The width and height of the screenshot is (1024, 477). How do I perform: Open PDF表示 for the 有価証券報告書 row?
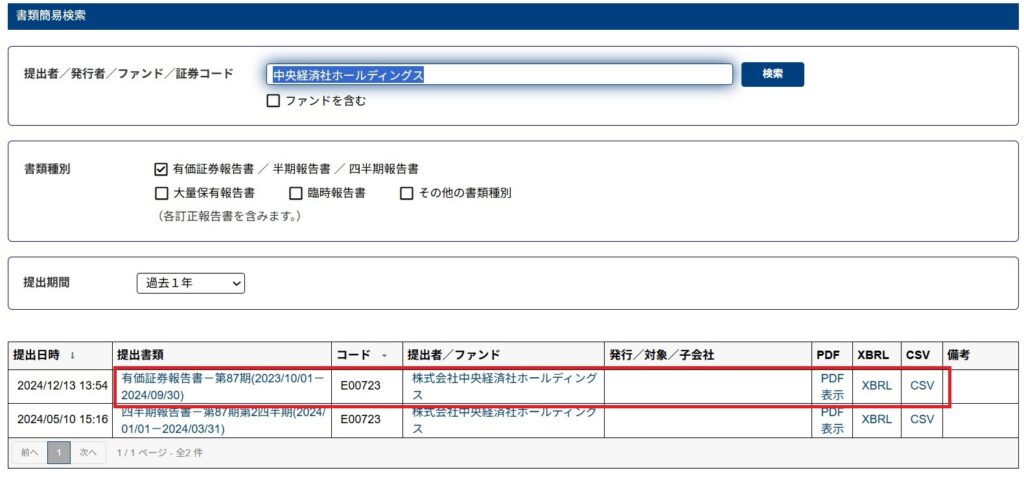[x=832, y=387]
